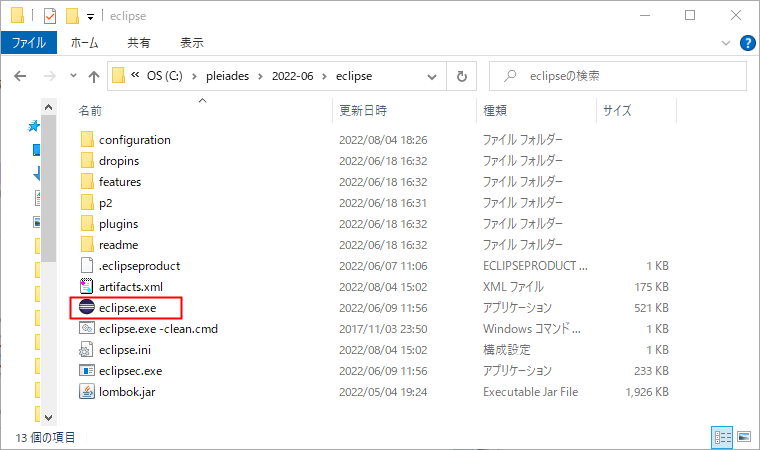Select the readme folder icon
Viewport: 760px width, 450px height.
pyautogui.click(x=87, y=244)
